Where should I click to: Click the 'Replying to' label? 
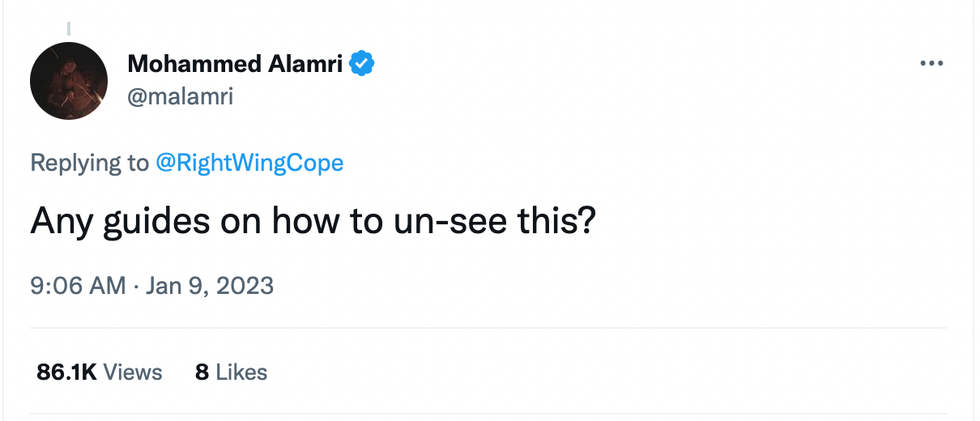coord(89,163)
